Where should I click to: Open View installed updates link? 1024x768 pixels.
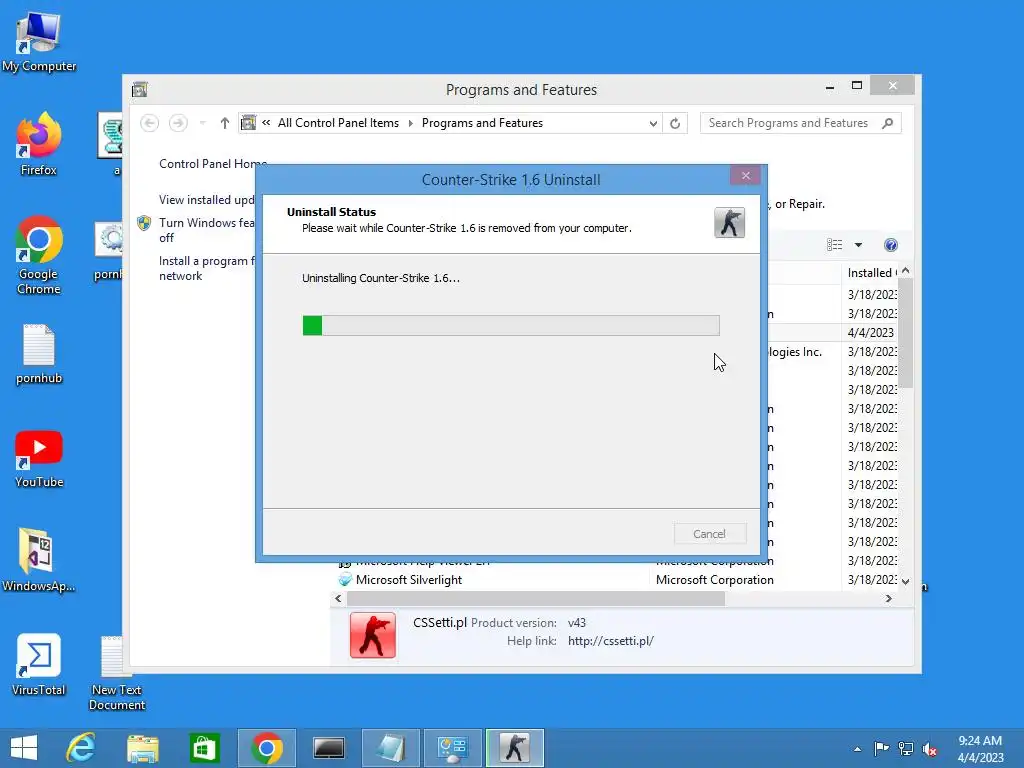point(206,200)
